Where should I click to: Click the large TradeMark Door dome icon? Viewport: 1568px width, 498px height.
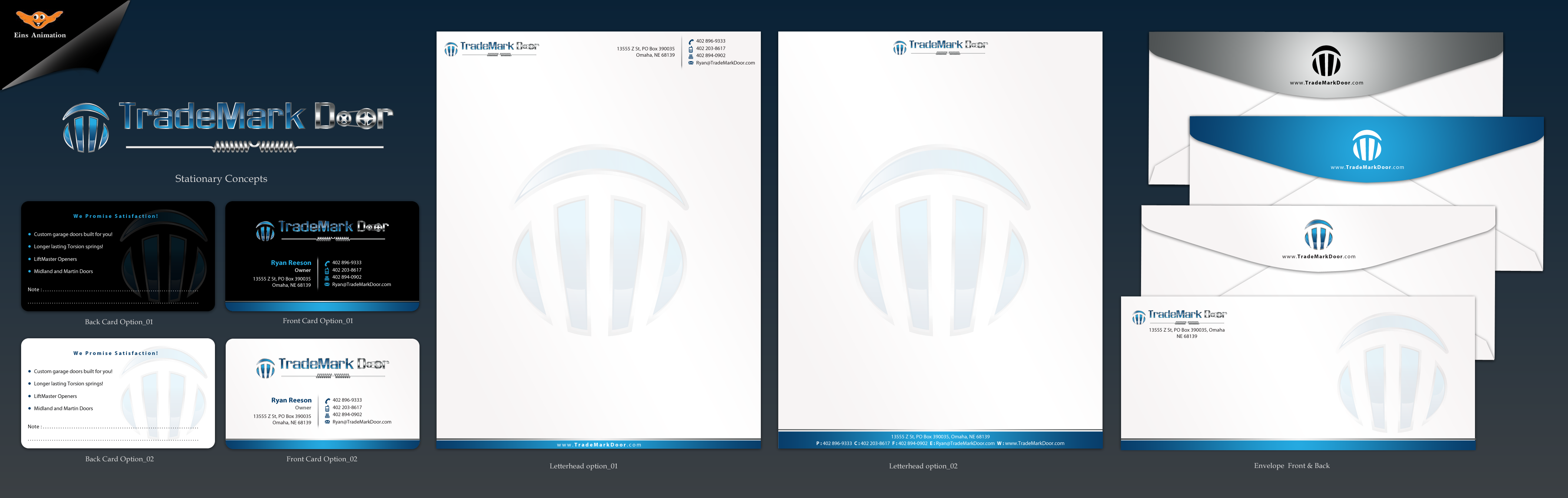(x=86, y=128)
